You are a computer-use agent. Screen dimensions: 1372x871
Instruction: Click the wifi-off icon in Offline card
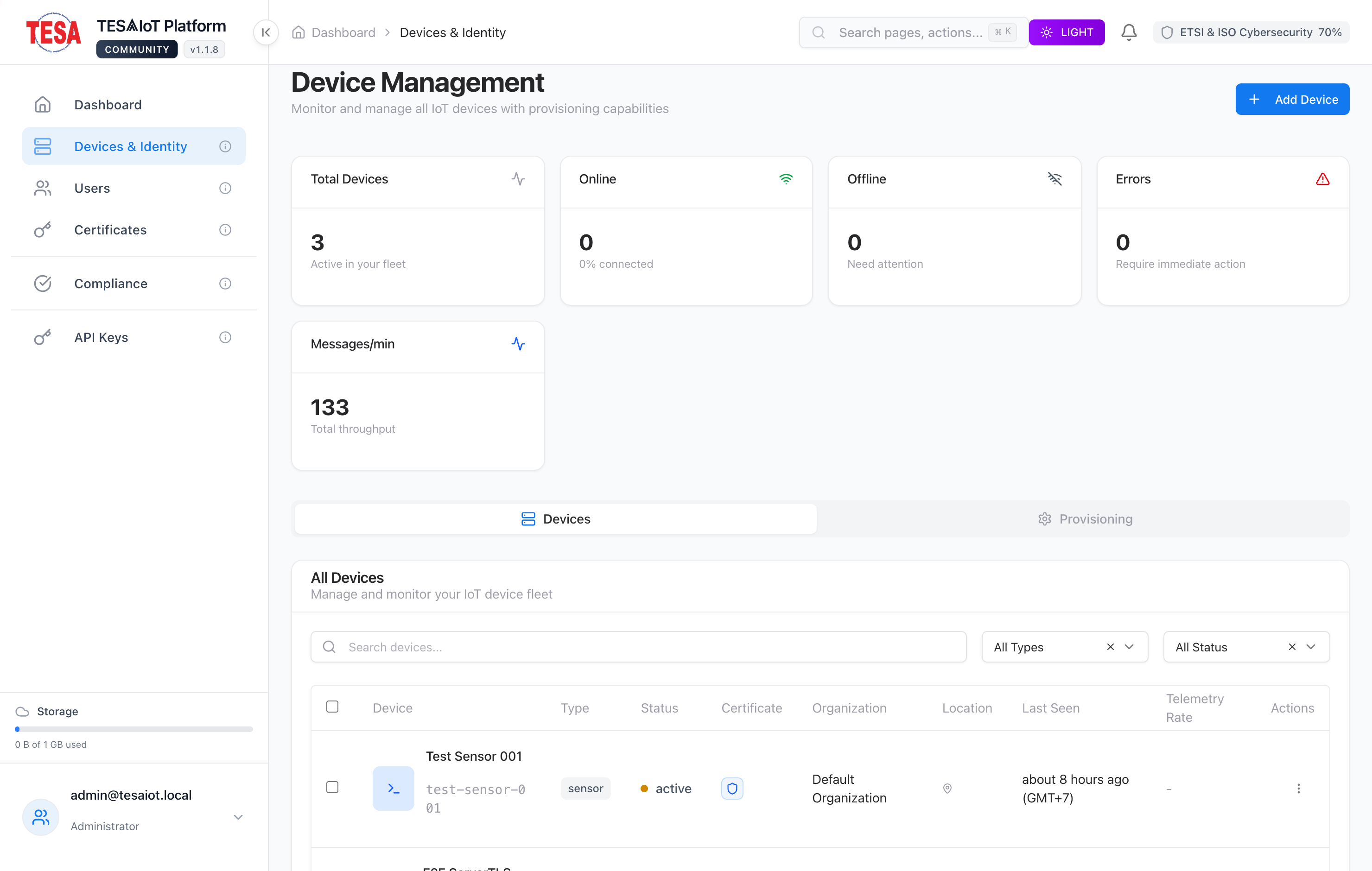coord(1054,179)
